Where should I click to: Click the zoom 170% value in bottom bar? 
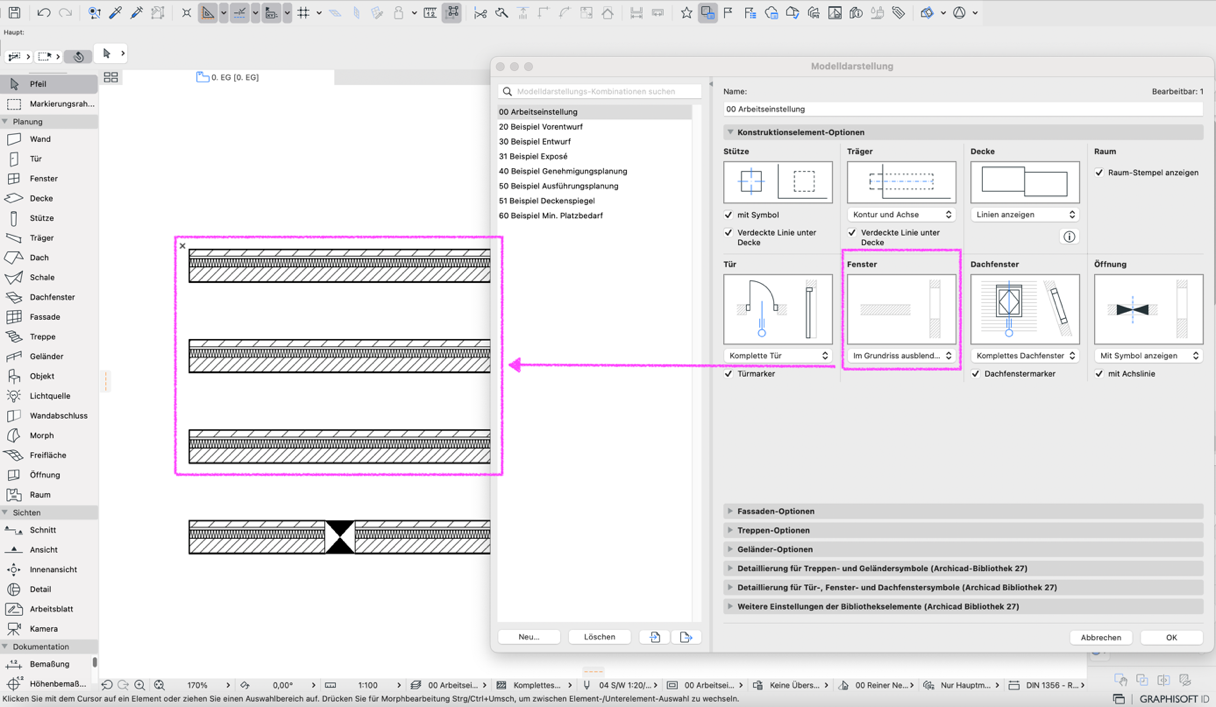pyautogui.click(x=198, y=685)
